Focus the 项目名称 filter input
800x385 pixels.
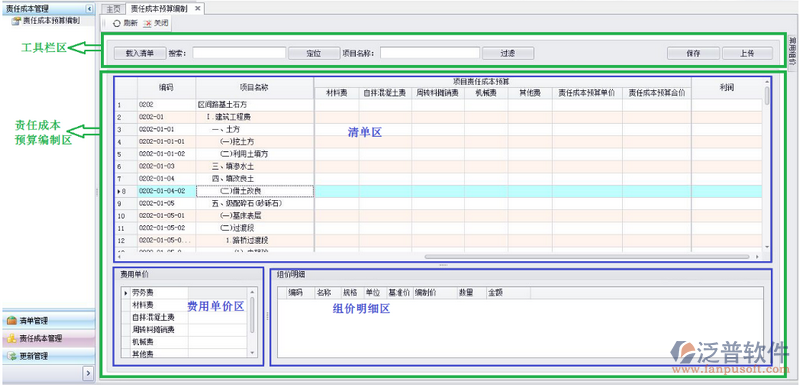(430, 53)
